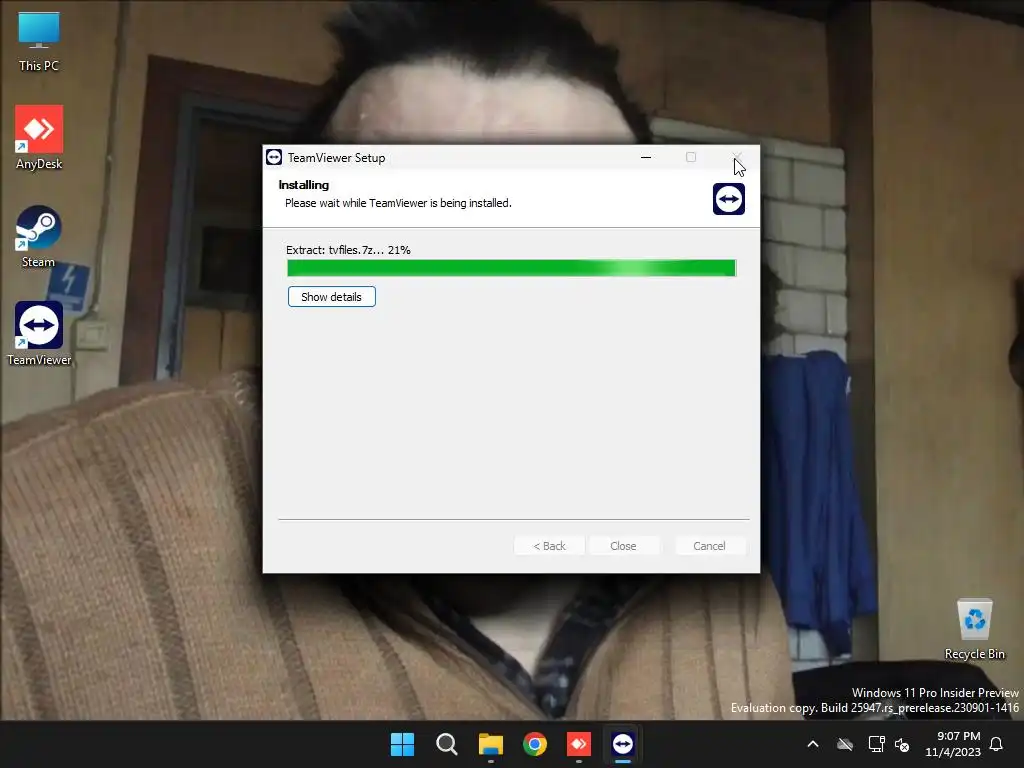Launch Google Chrome from taskbar
This screenshot has width=1024, height=768.
pyautogui.click(x=535, y=744)
